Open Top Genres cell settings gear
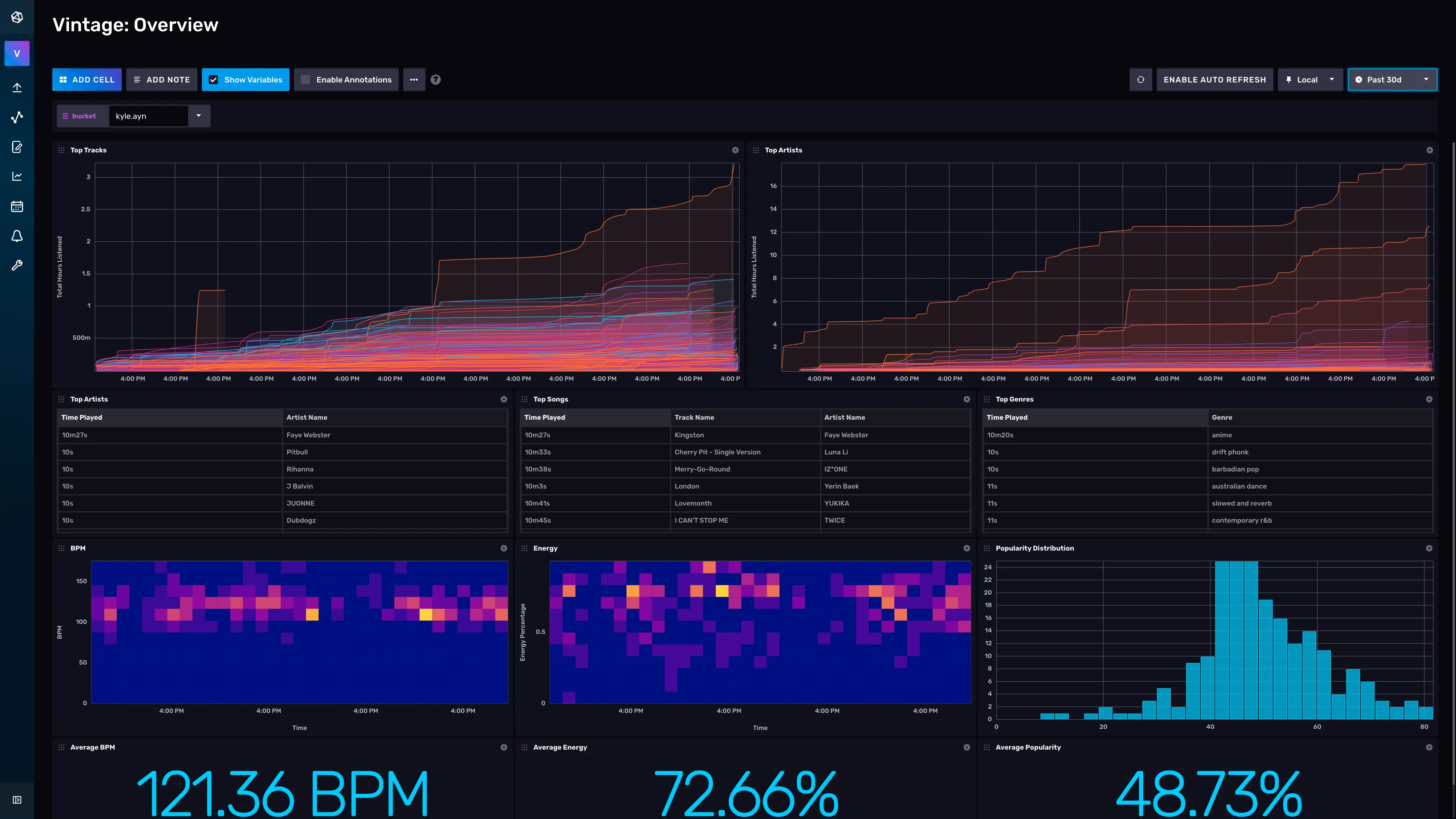Image resolution: width=1456 pixels, height=819 pixels. [x=1429, y=399]
